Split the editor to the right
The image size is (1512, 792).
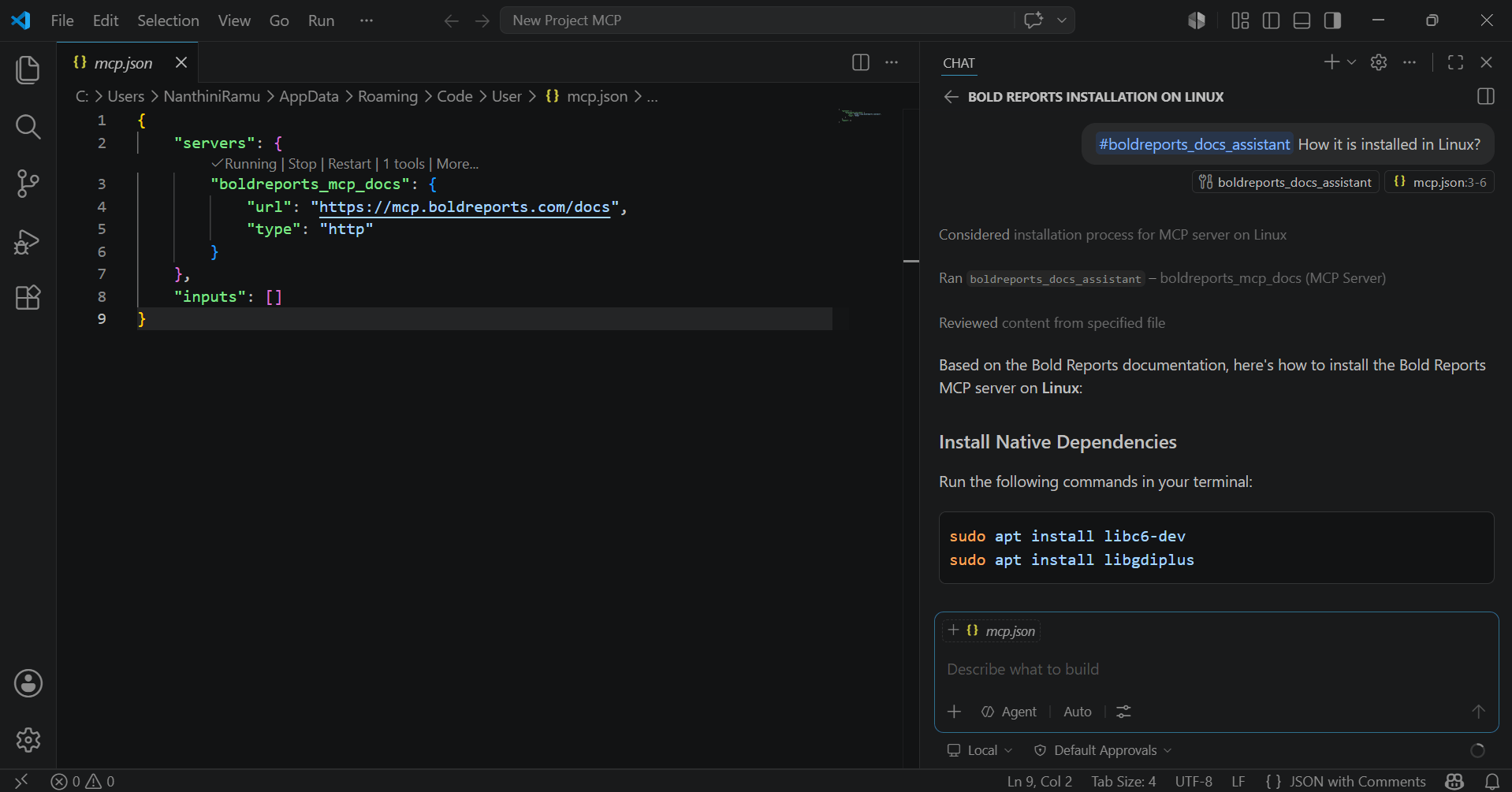pyautogui.click(x=861, y=62)
